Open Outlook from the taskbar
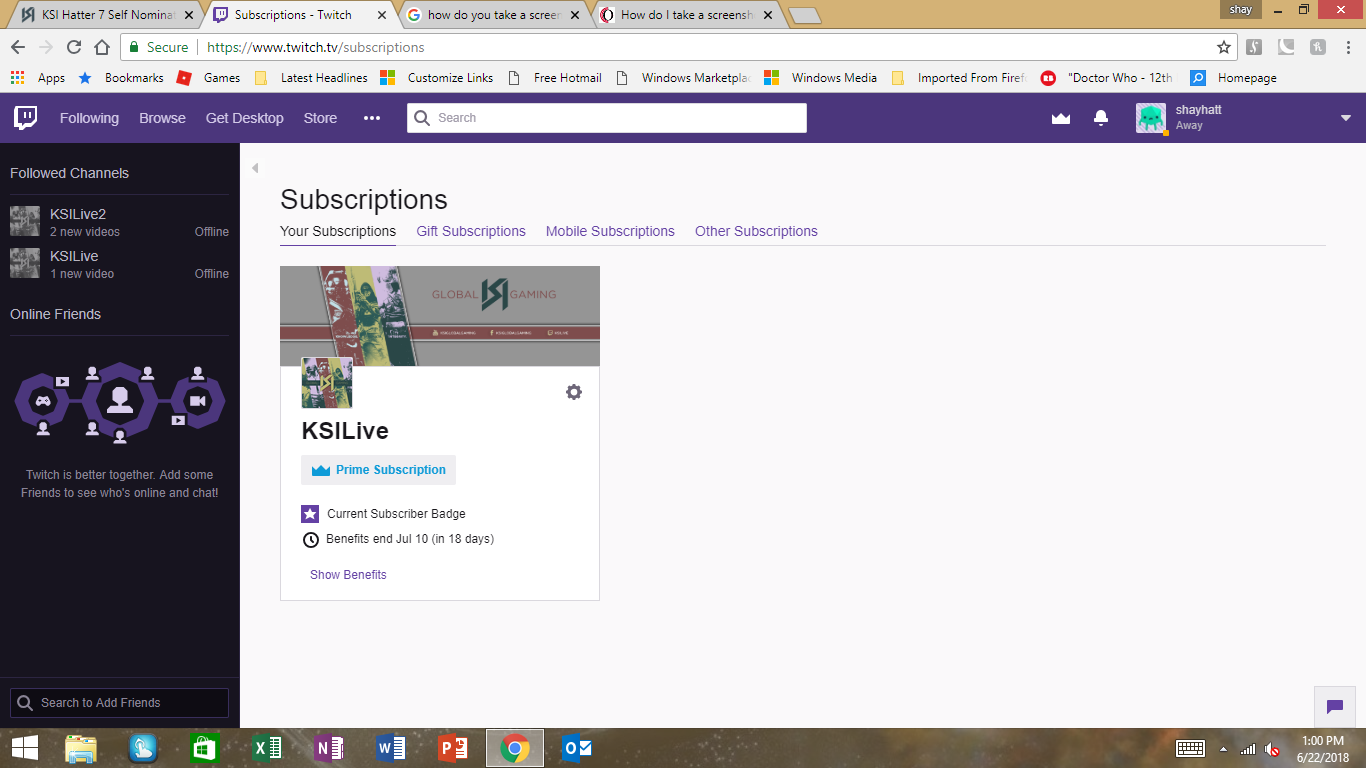Viewport: 1366px width, 768px height. pyautogui.click(x=577, y=748)
